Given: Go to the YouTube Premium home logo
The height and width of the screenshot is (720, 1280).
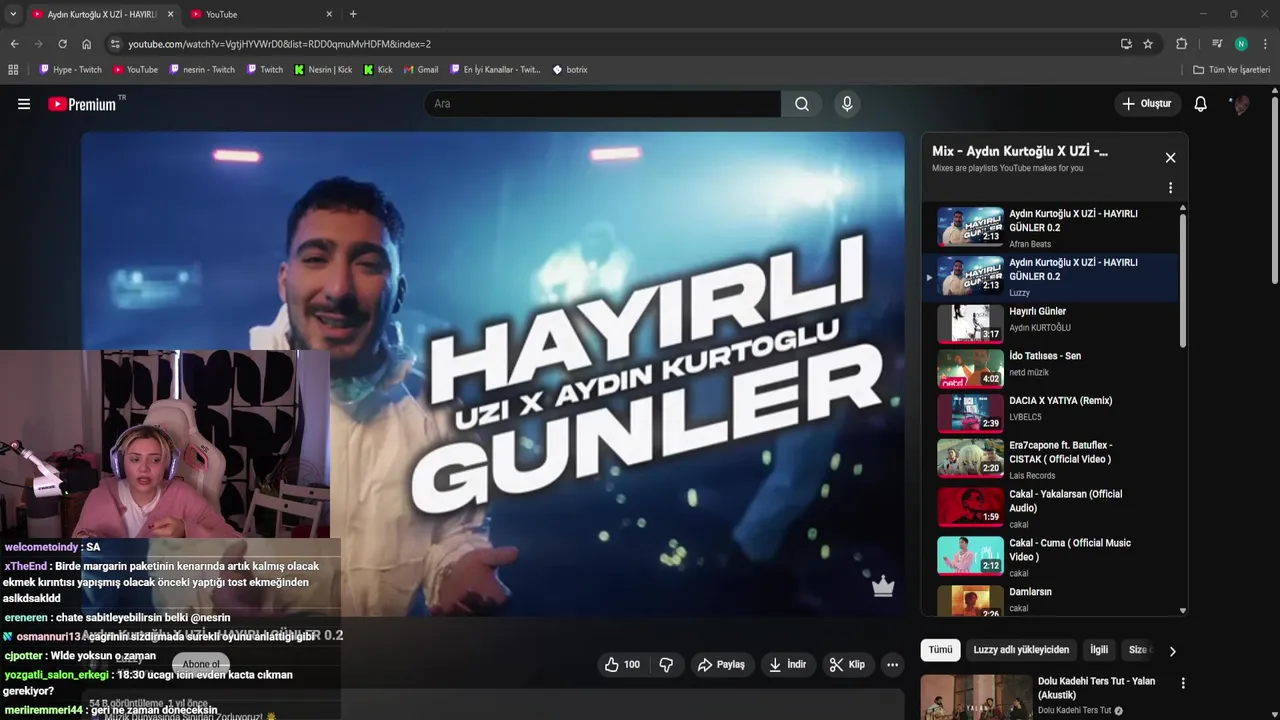Looking at the screenshot, I should (82, 104).
